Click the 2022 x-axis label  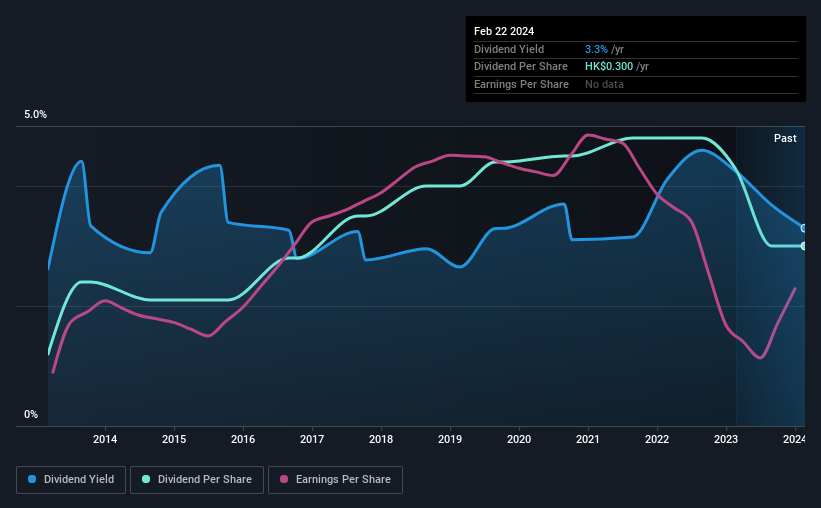[657, 439]
